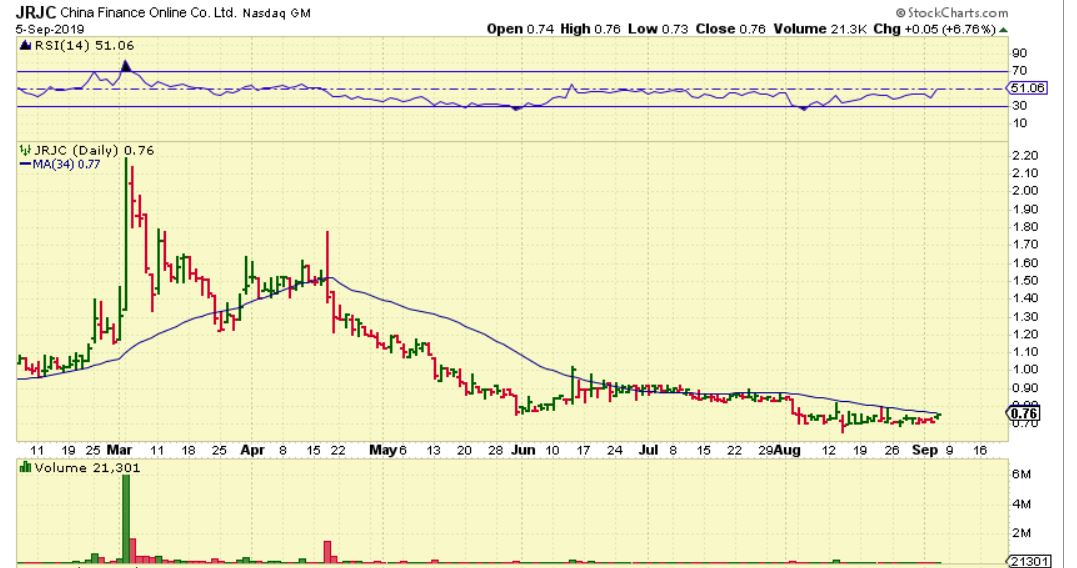Image resolution: width=1077 pixels, height=568 pixels.
Task: Click the 2.20 price axis label
Action: tap(1025, 156)
